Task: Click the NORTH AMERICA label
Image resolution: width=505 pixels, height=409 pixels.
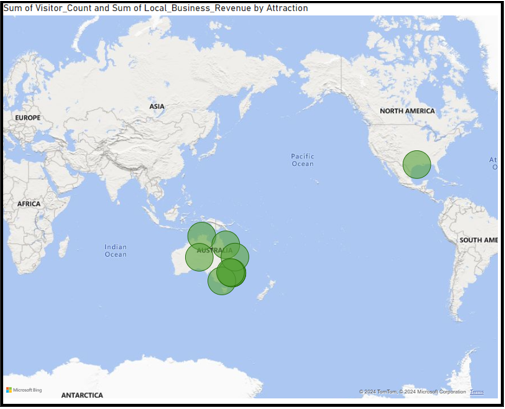Action: [407, 111]
